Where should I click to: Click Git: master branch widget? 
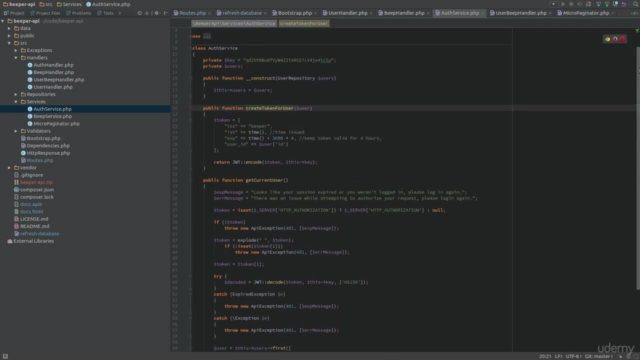tap(599, 356)
